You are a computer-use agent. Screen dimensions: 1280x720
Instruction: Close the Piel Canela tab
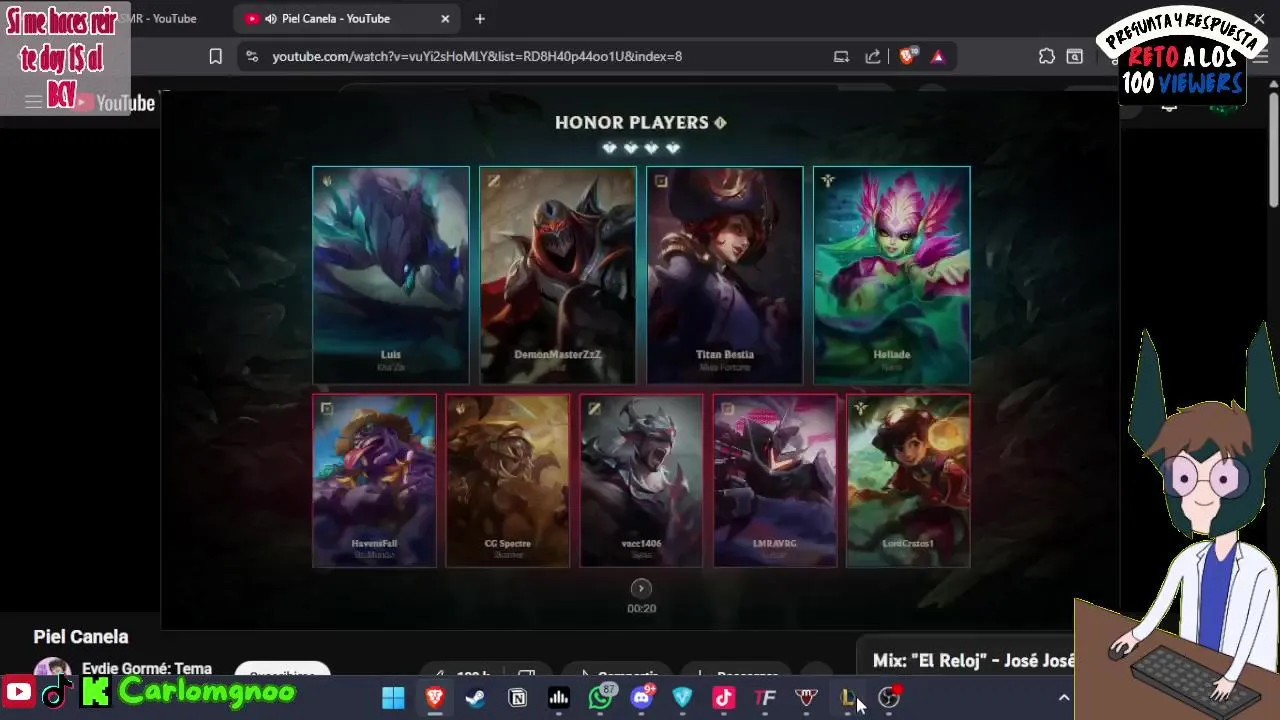pos(445,19)
